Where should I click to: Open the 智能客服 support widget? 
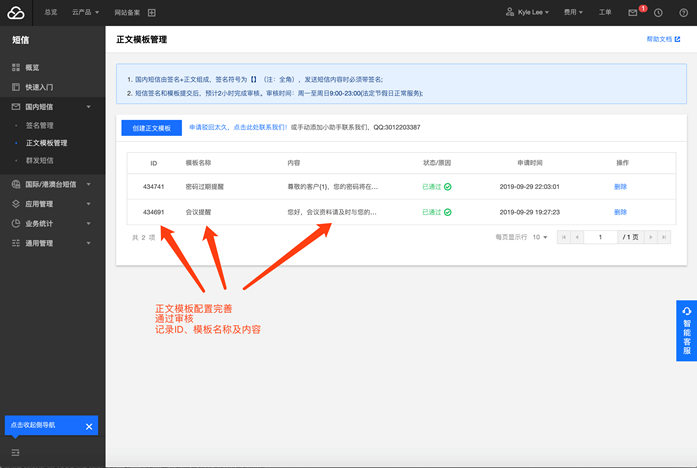[686, 331]
